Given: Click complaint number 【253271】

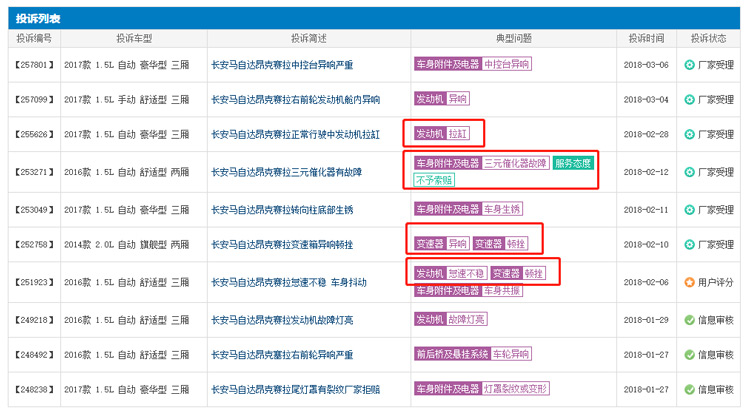Looking at the screenshot, I should [x=35, y=172].
